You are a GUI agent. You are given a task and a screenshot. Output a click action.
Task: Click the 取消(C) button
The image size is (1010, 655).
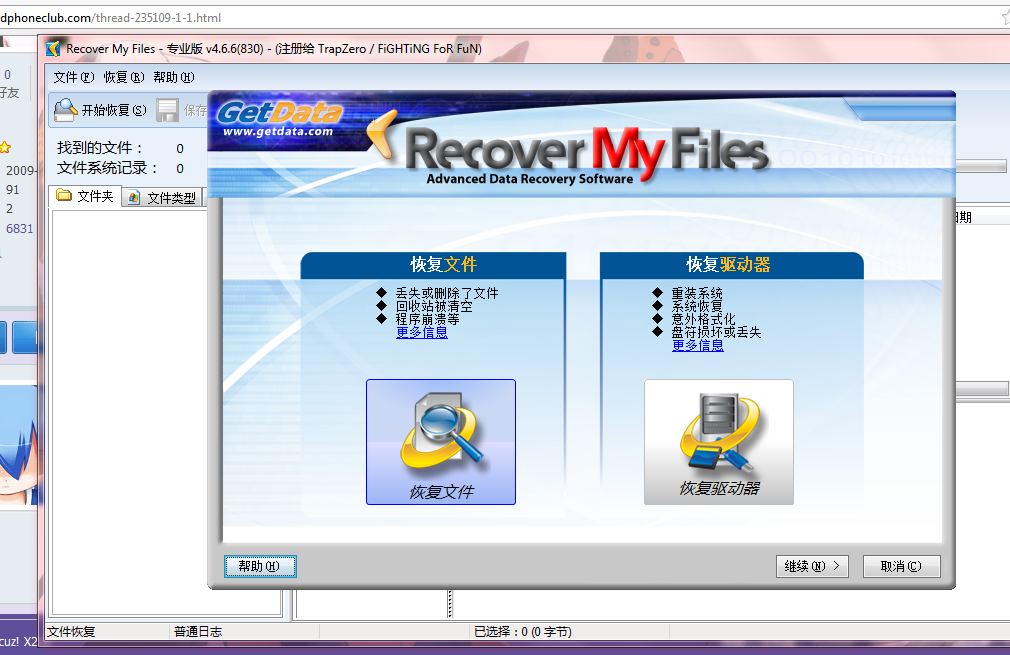pyautogui.click(x=901, y=566)
